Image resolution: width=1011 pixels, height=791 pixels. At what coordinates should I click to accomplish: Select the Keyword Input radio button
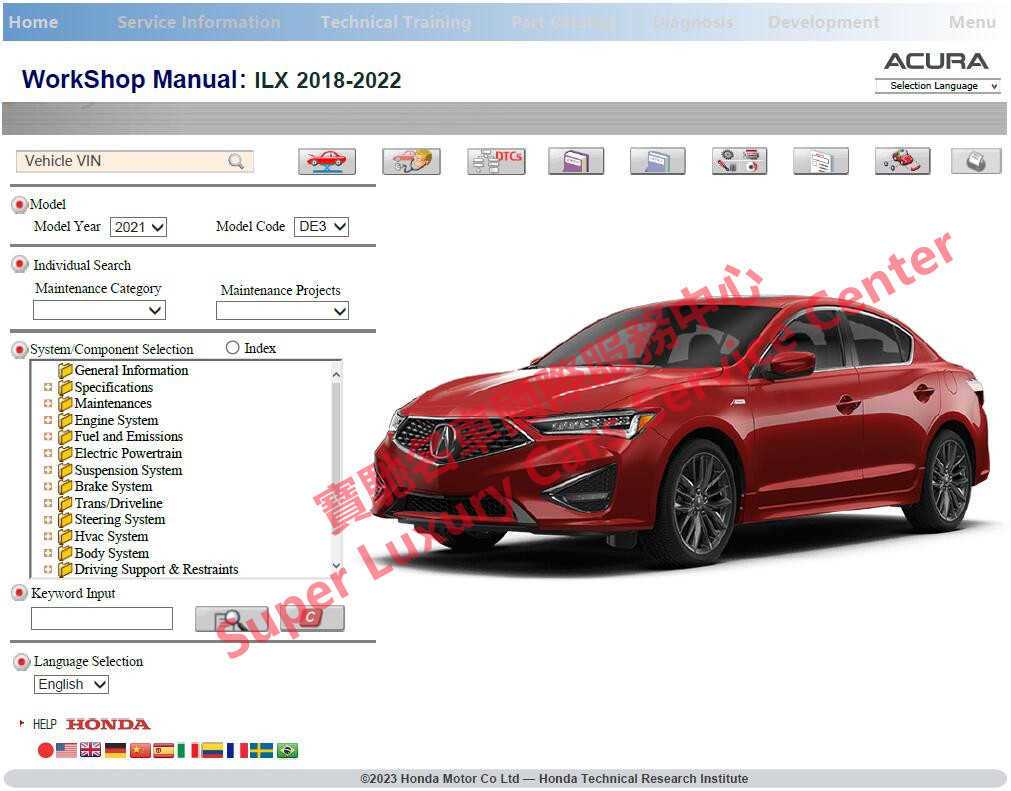19,592
